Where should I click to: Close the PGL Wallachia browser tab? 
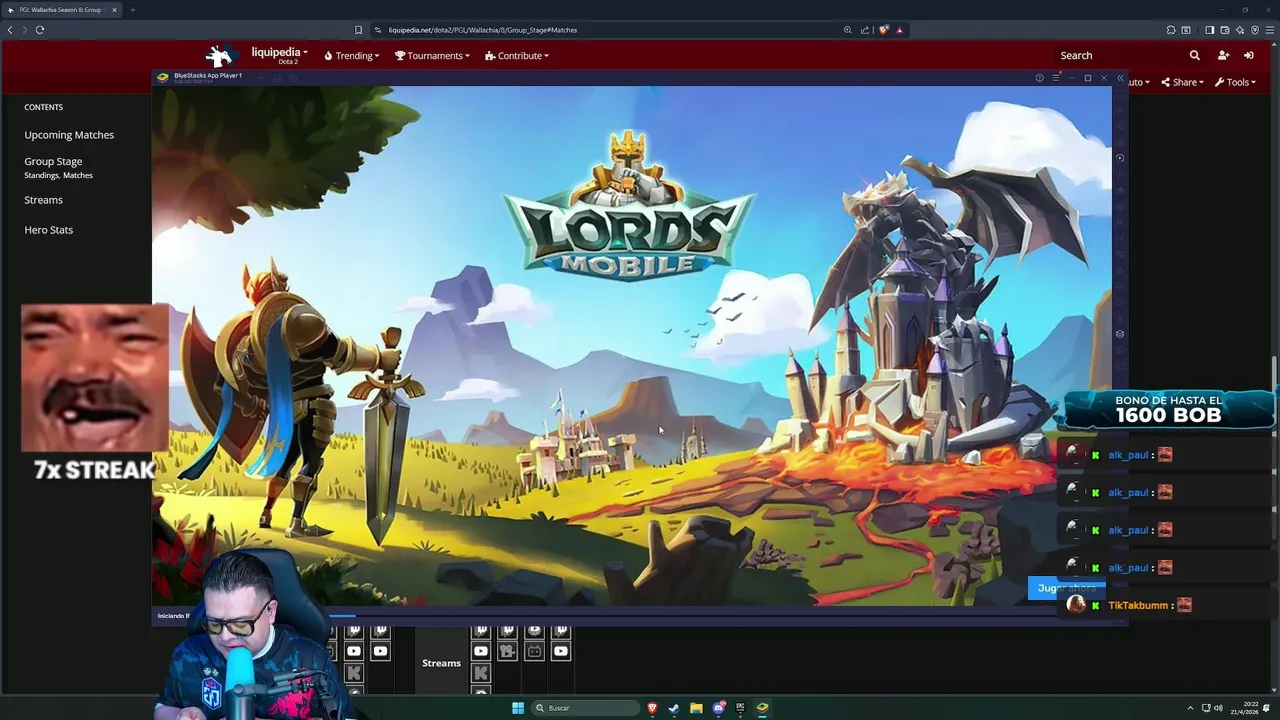tap(114, 10)
